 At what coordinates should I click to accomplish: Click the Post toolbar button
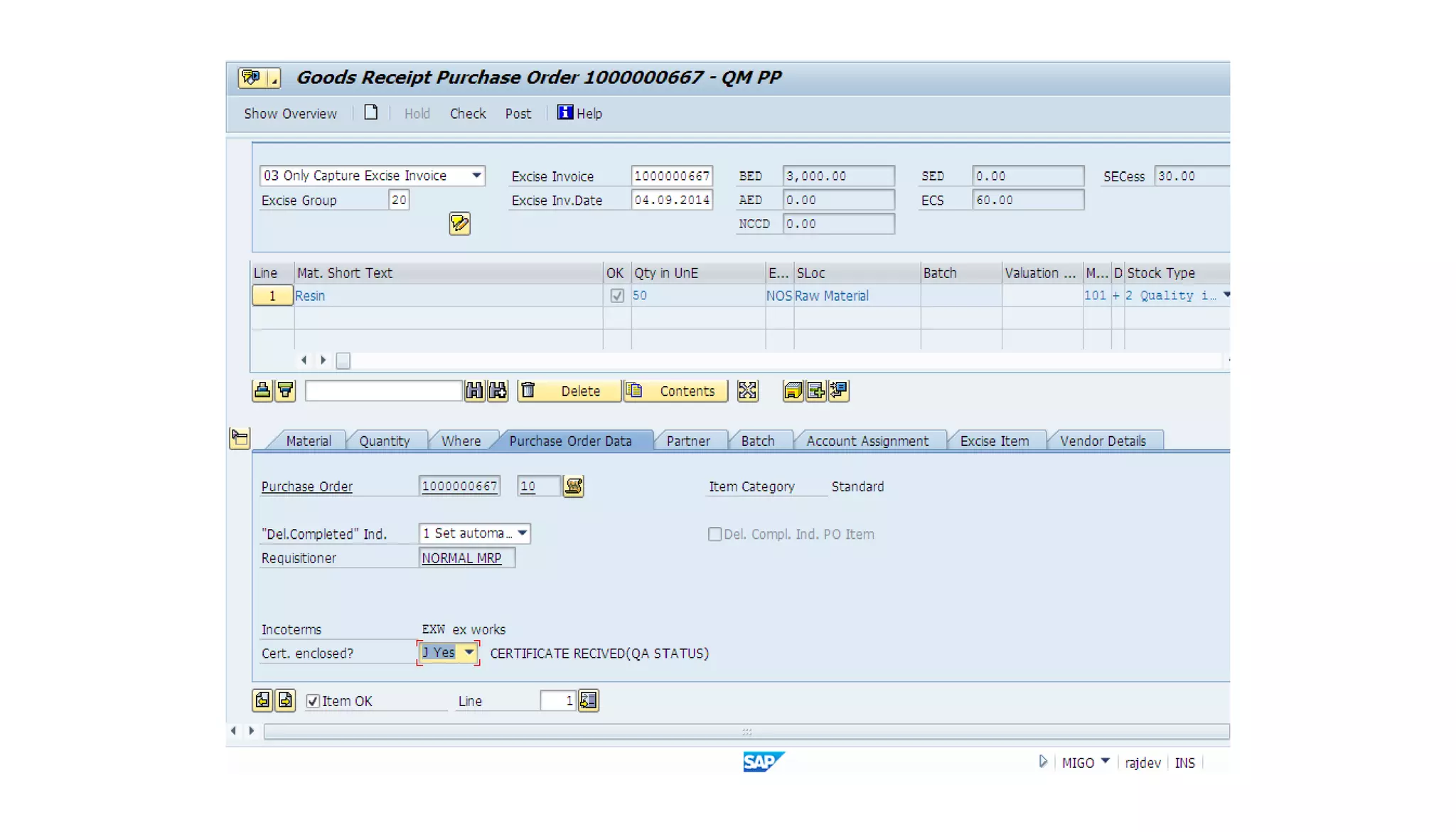[518, 114]
